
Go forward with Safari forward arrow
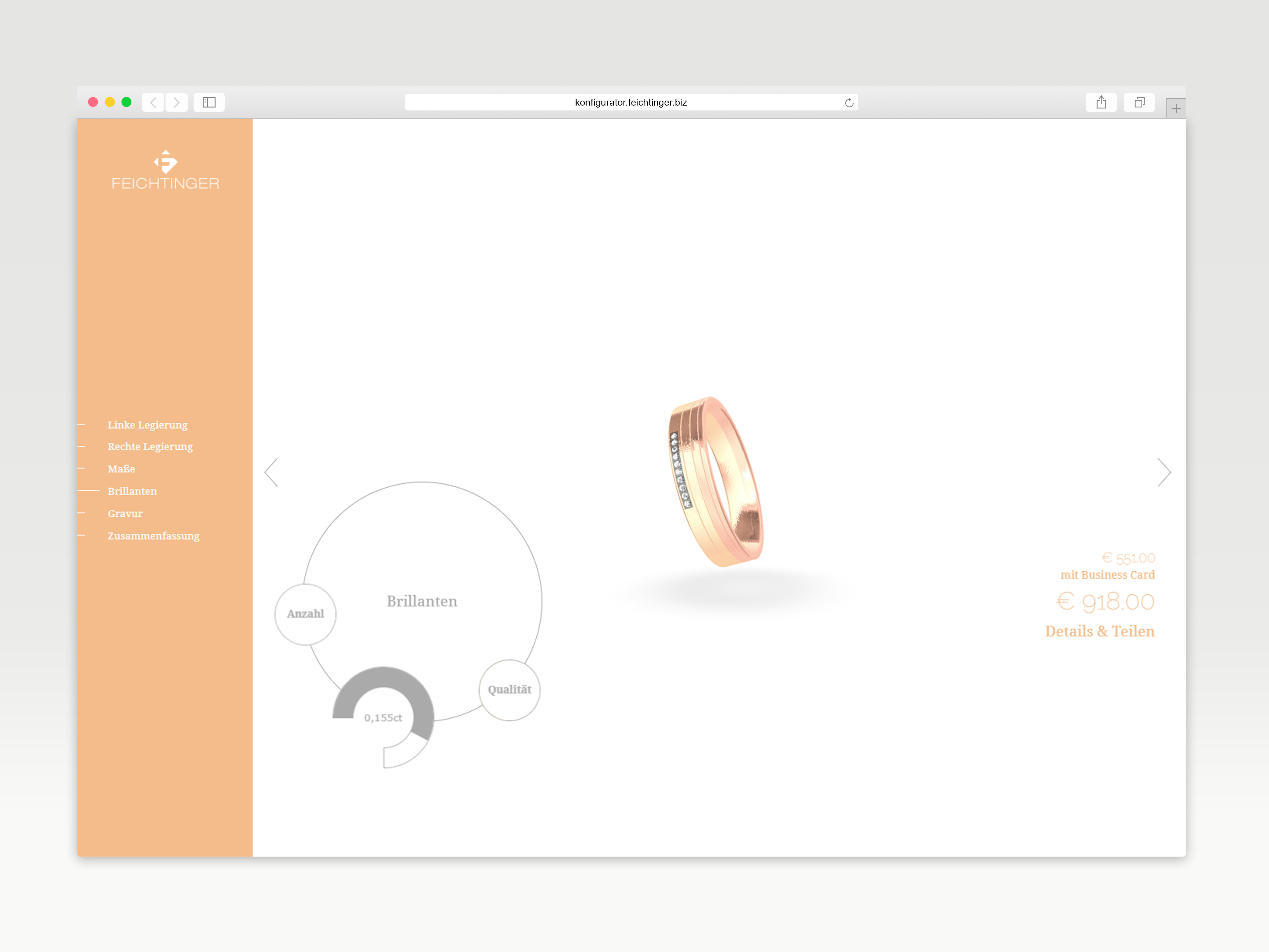coord(177,103)
